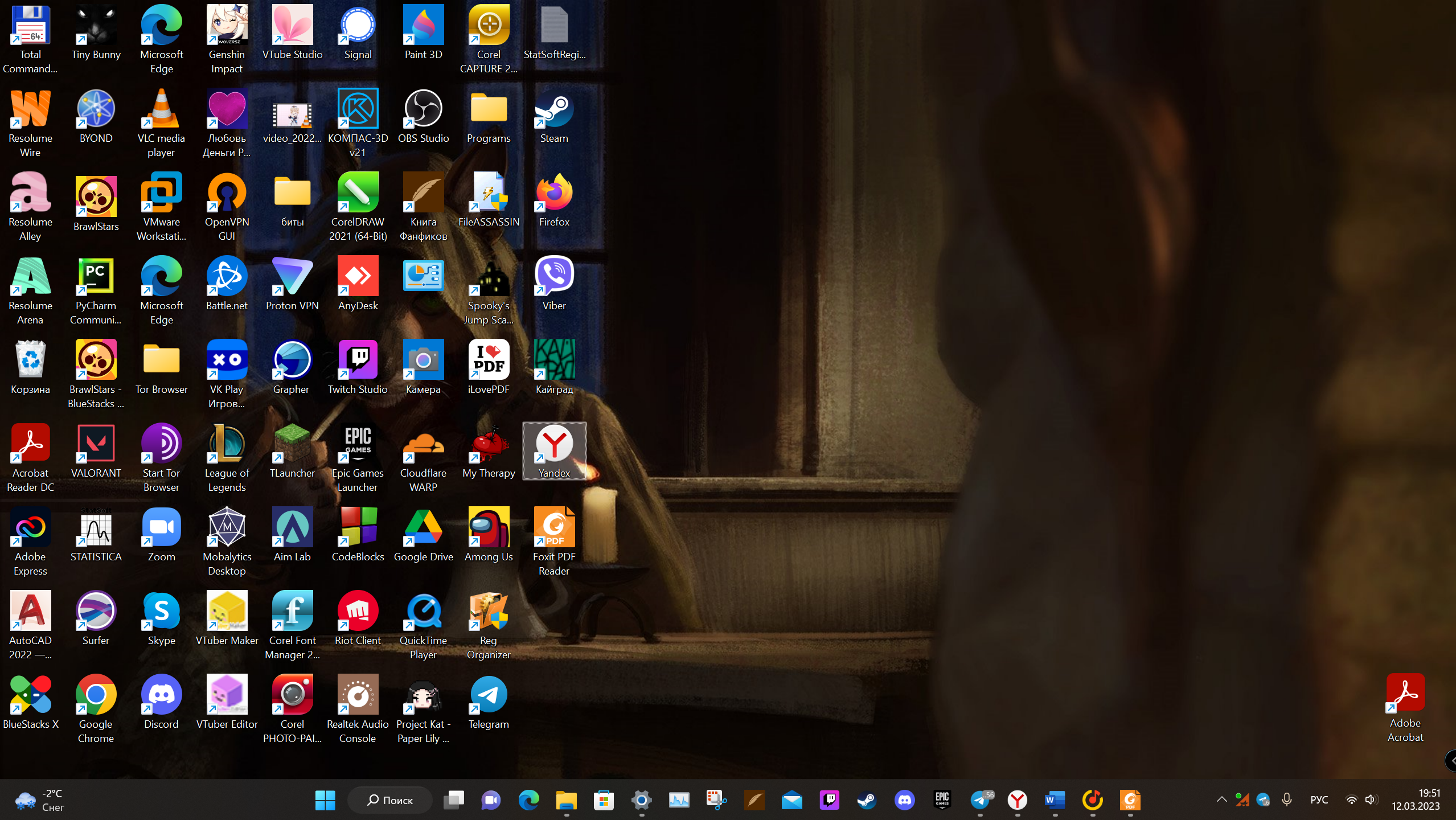
Task: Select the StatSoftRegi file icon
Action: [554, 32]
